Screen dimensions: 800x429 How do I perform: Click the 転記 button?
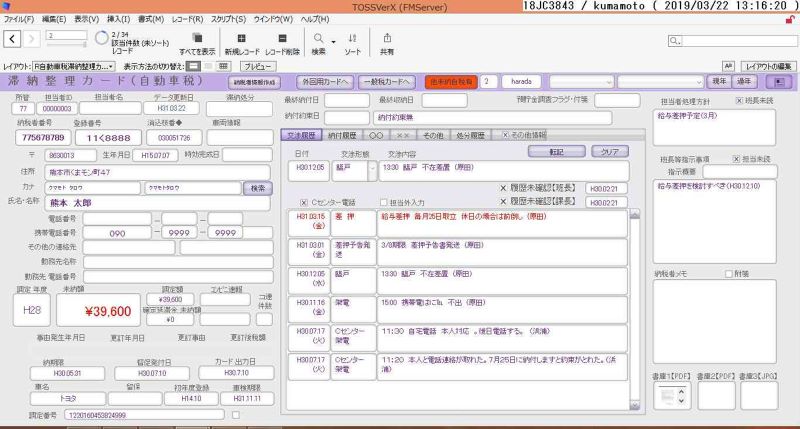click(557, 152)
